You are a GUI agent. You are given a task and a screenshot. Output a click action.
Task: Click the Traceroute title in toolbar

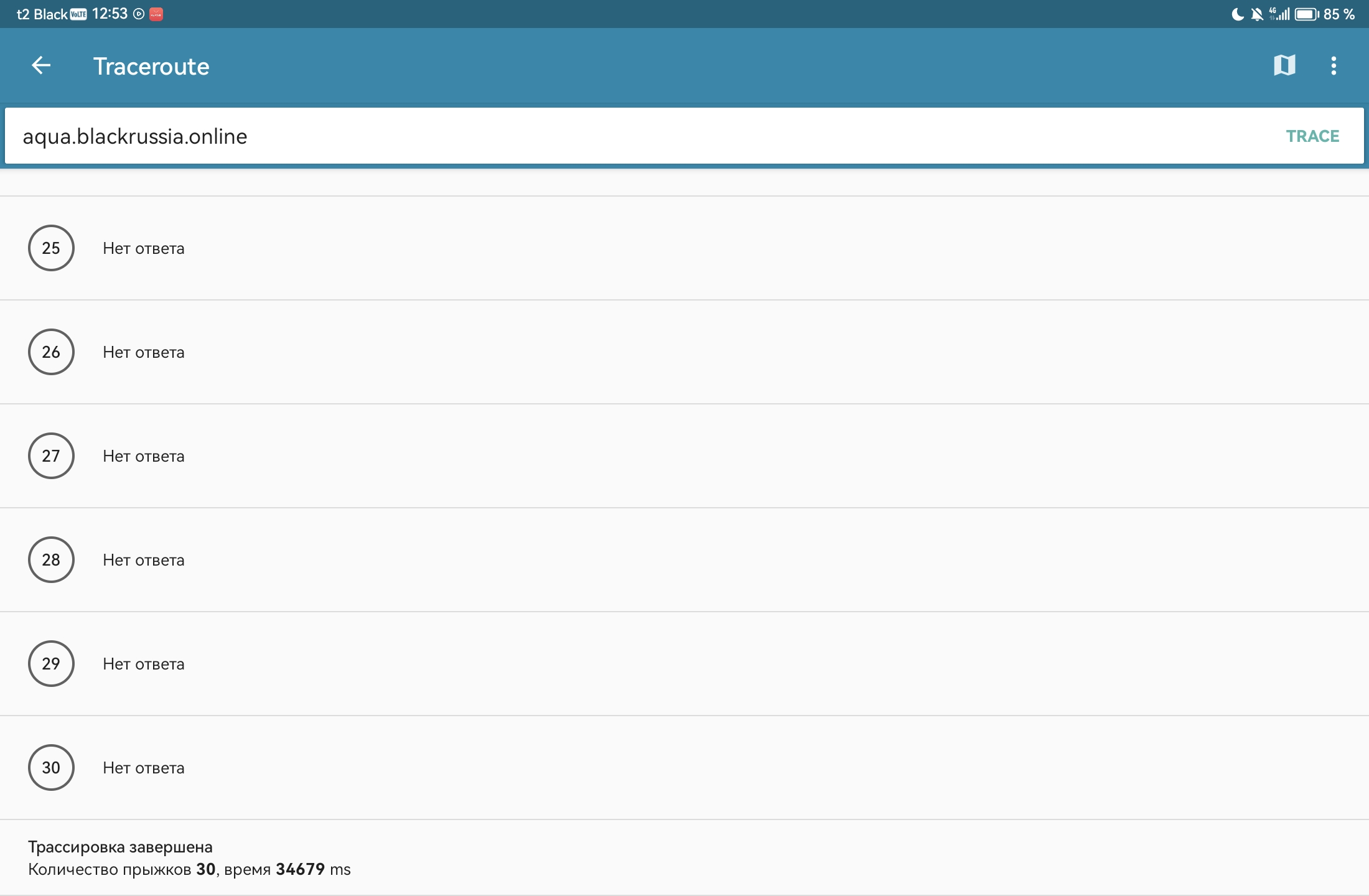click(151, 66)
